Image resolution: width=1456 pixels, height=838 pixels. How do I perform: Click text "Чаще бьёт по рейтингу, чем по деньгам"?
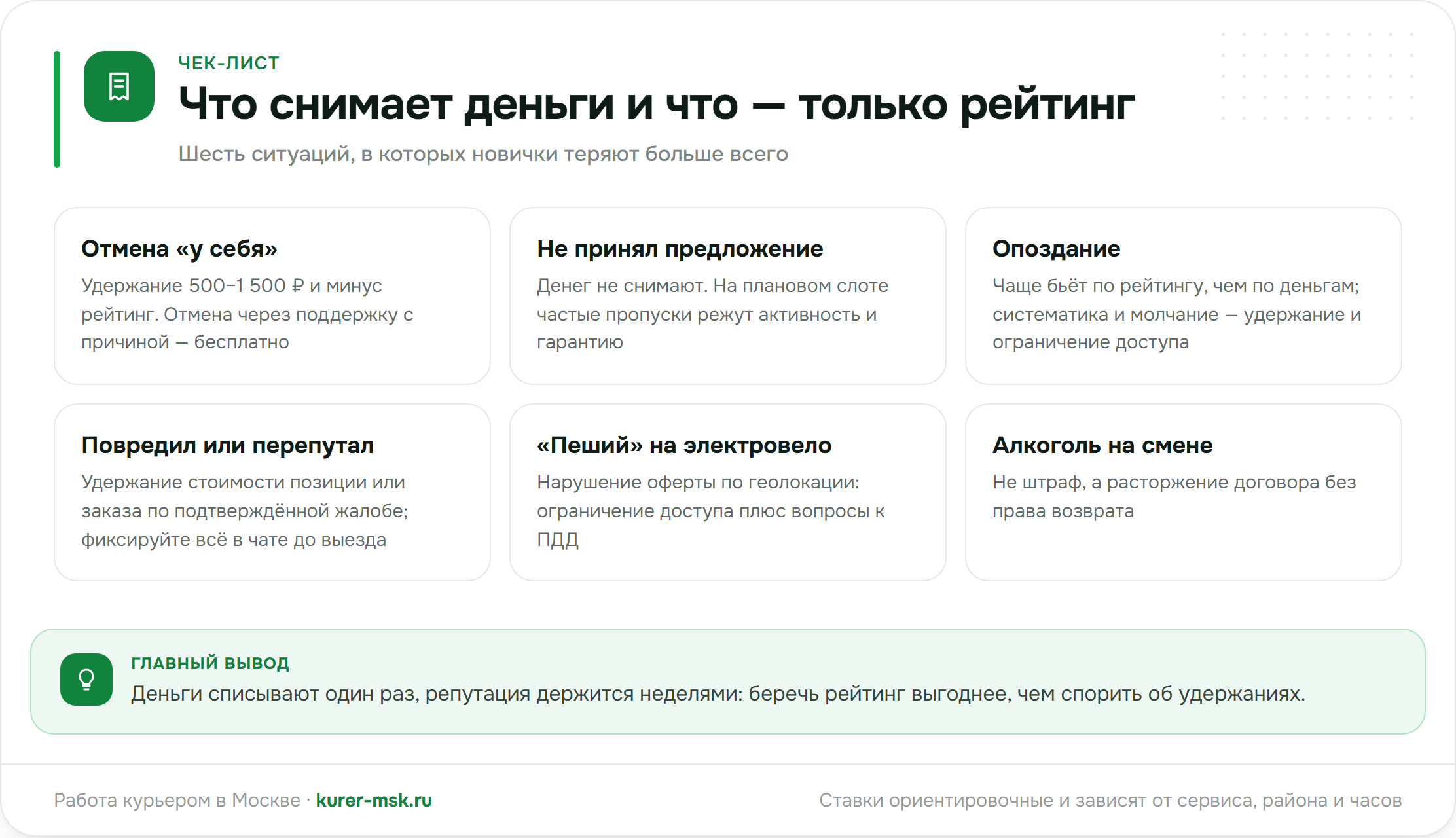[1174, 285]
